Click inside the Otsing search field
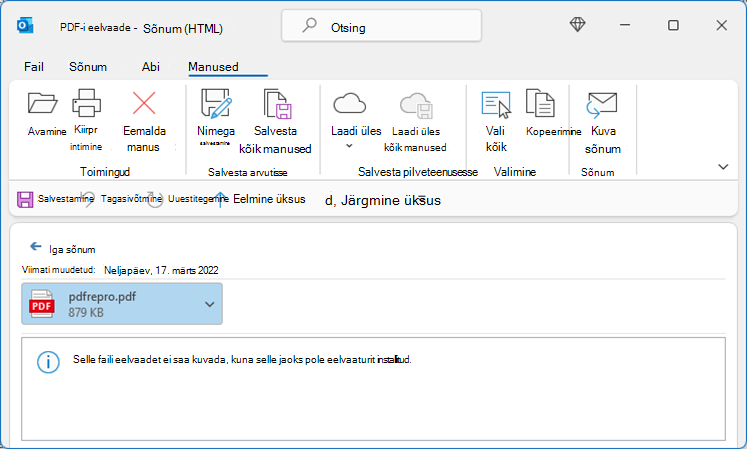The image size is (747, 449). pyautogui.click(x=382, y=26)
